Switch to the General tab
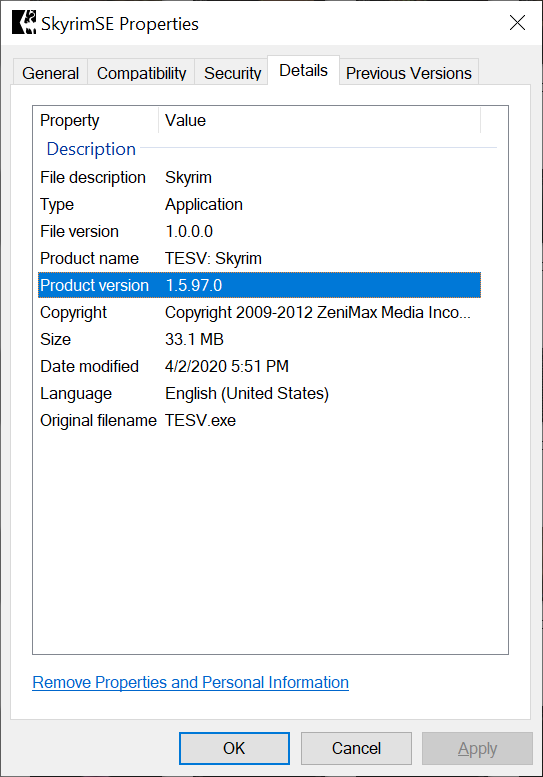Viewport: 543px width, 777px height. pos(51,73)
